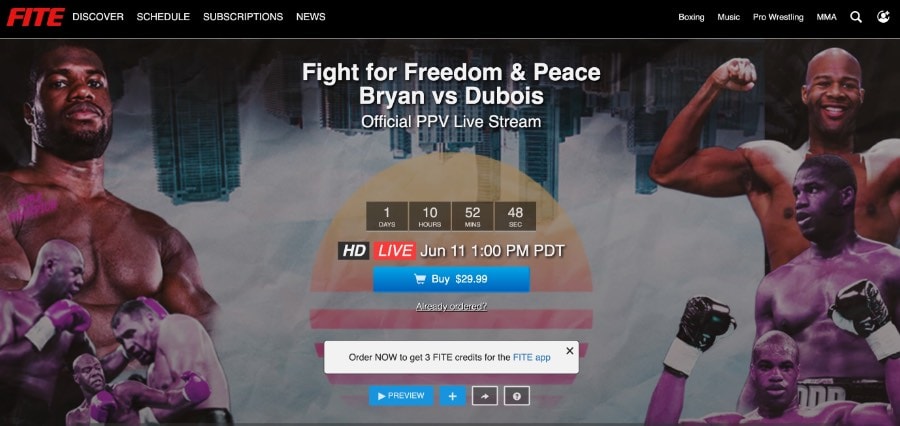Click the FITE logo
Screen dimensions: 900x426
[x=35, y=17]
